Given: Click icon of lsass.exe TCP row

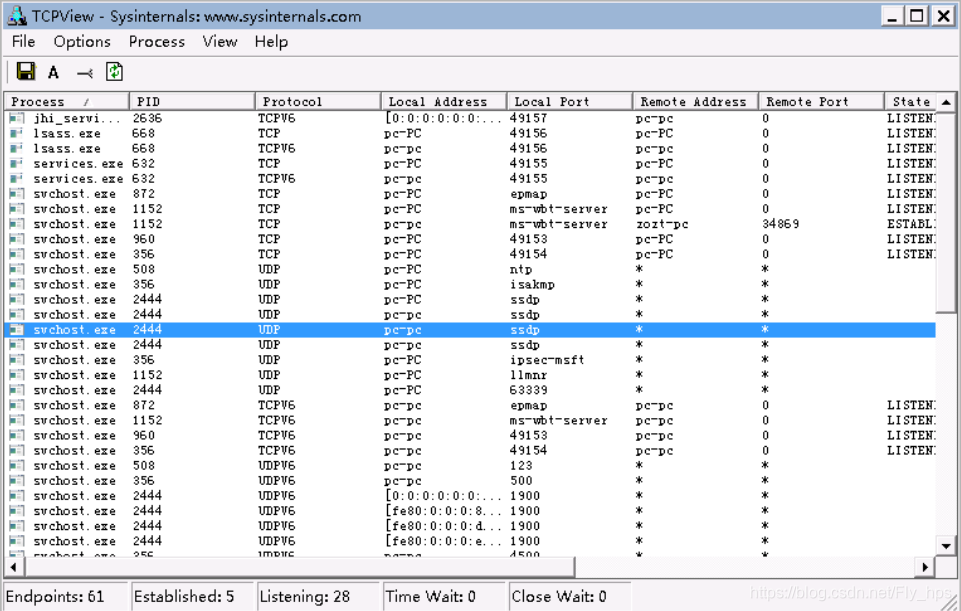Looking at the screenshot, I should [x=17, y=134].
